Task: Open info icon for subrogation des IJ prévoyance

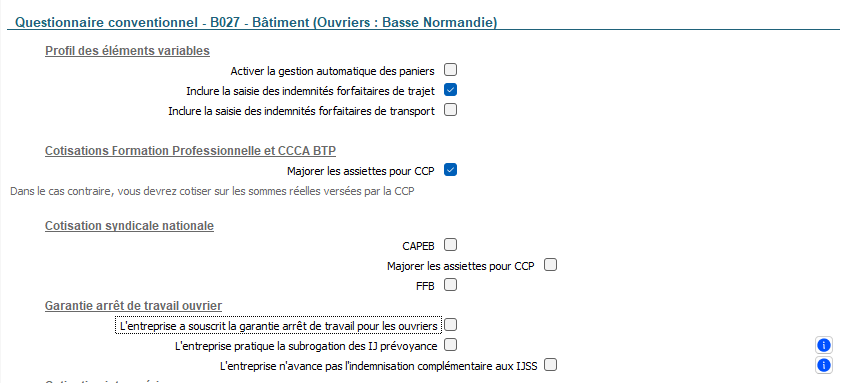Action: 823,345
